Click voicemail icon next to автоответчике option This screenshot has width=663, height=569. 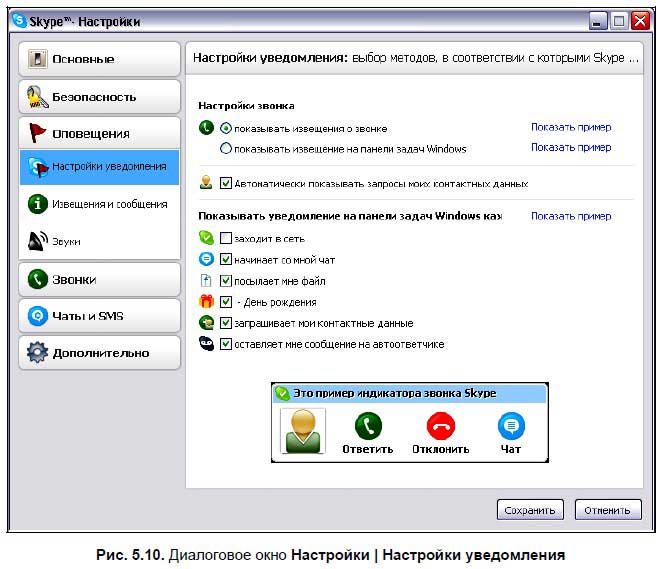(206, 343)
